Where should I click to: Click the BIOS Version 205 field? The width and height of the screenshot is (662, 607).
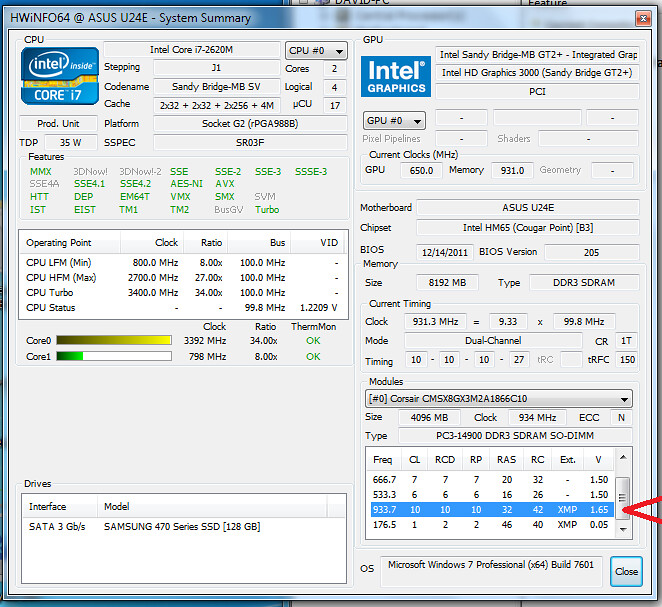pos(591,252)
